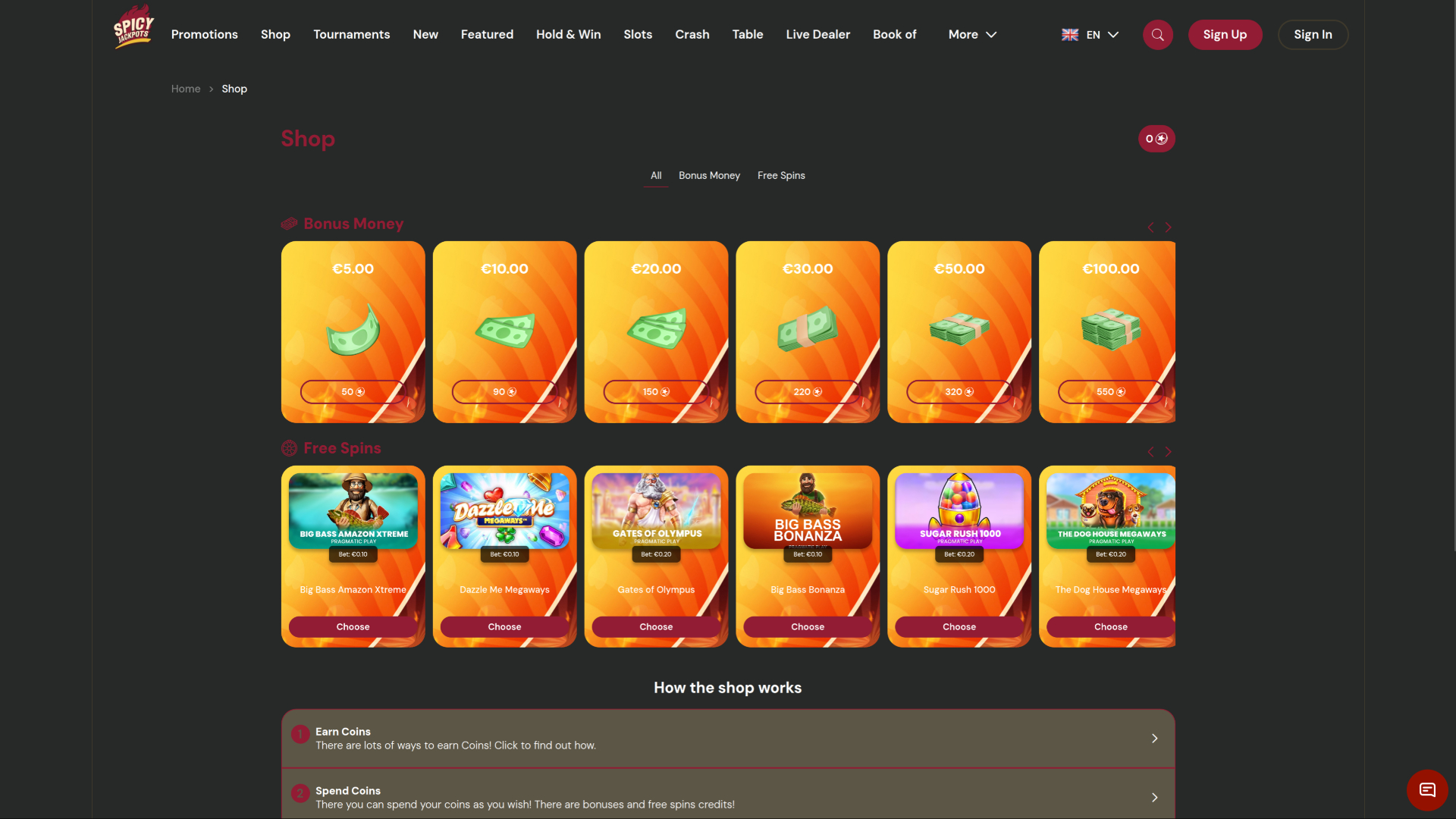Open the search magnifier icon
Image resolution: width=1456 pixels, height=819 pixels.
[1157, 35]
